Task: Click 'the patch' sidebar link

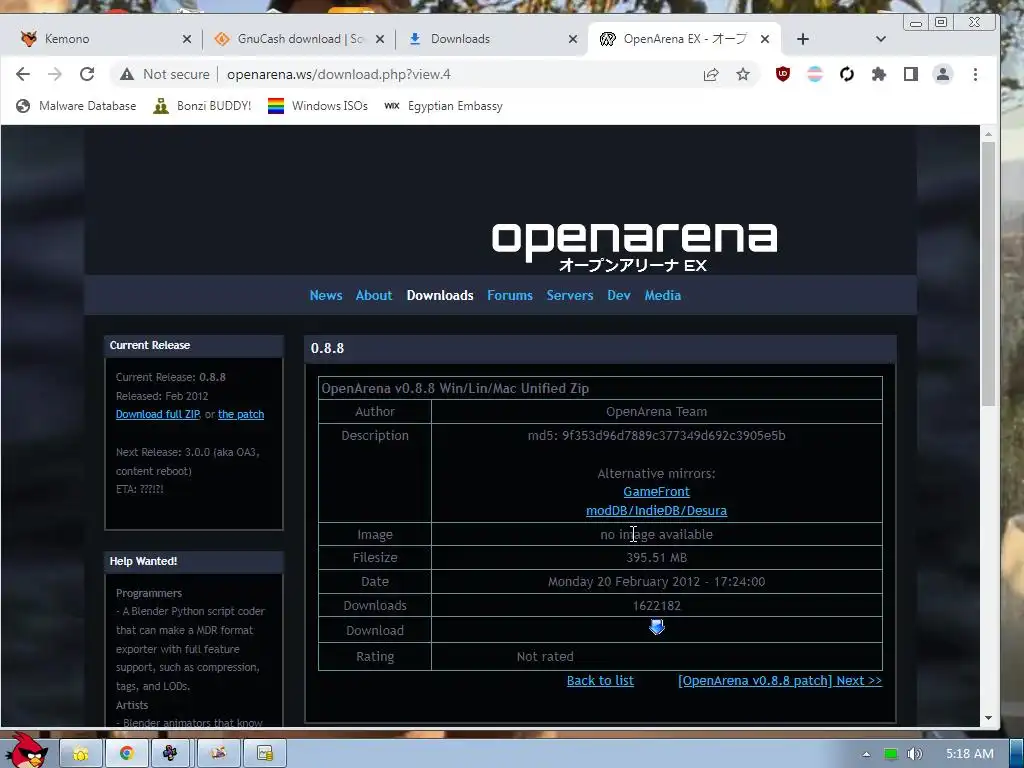Action: coord(241,414)
